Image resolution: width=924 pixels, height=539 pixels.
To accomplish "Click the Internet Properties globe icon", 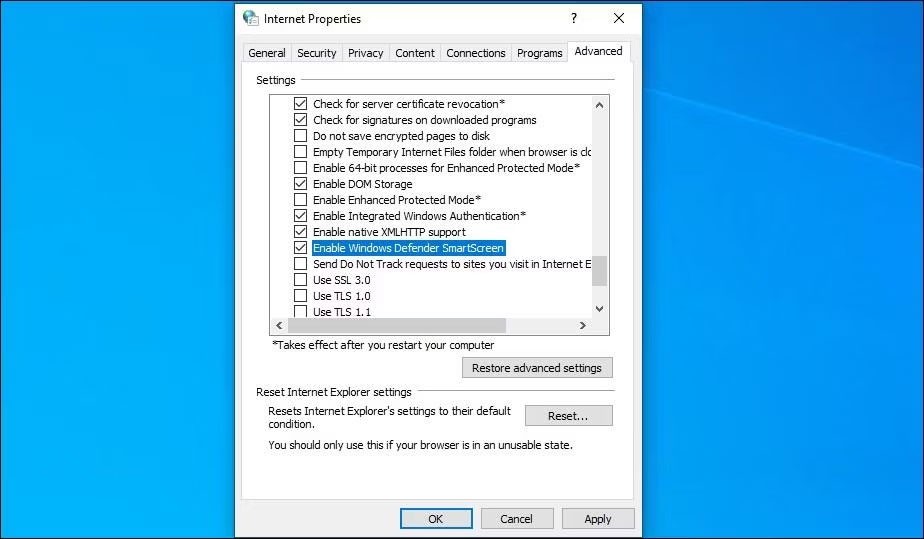I will (x=251, y=18).
